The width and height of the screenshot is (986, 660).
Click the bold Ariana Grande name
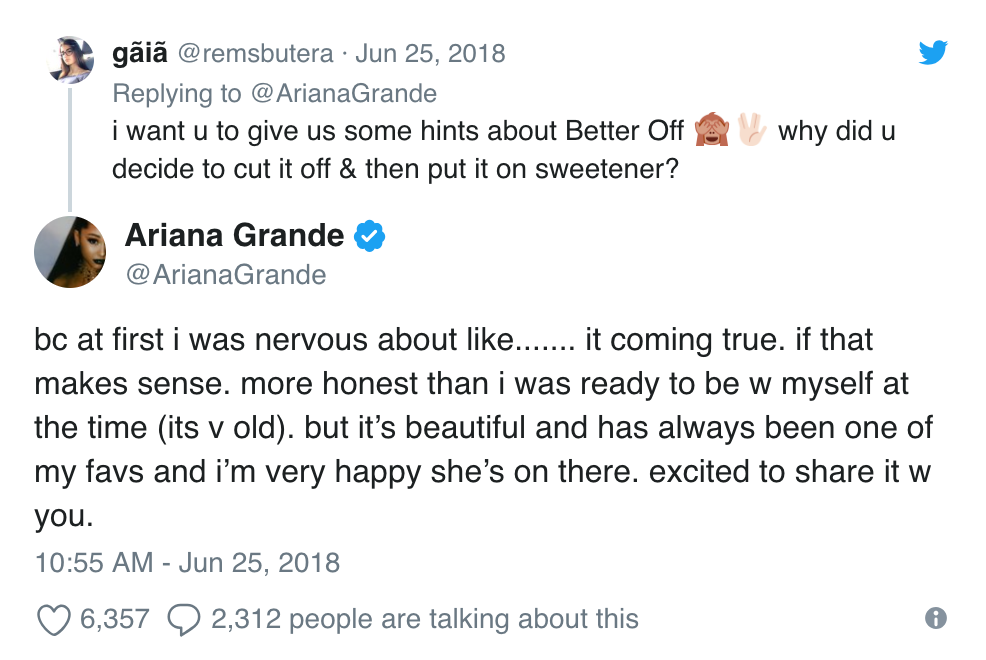click(x=234, y=236)
